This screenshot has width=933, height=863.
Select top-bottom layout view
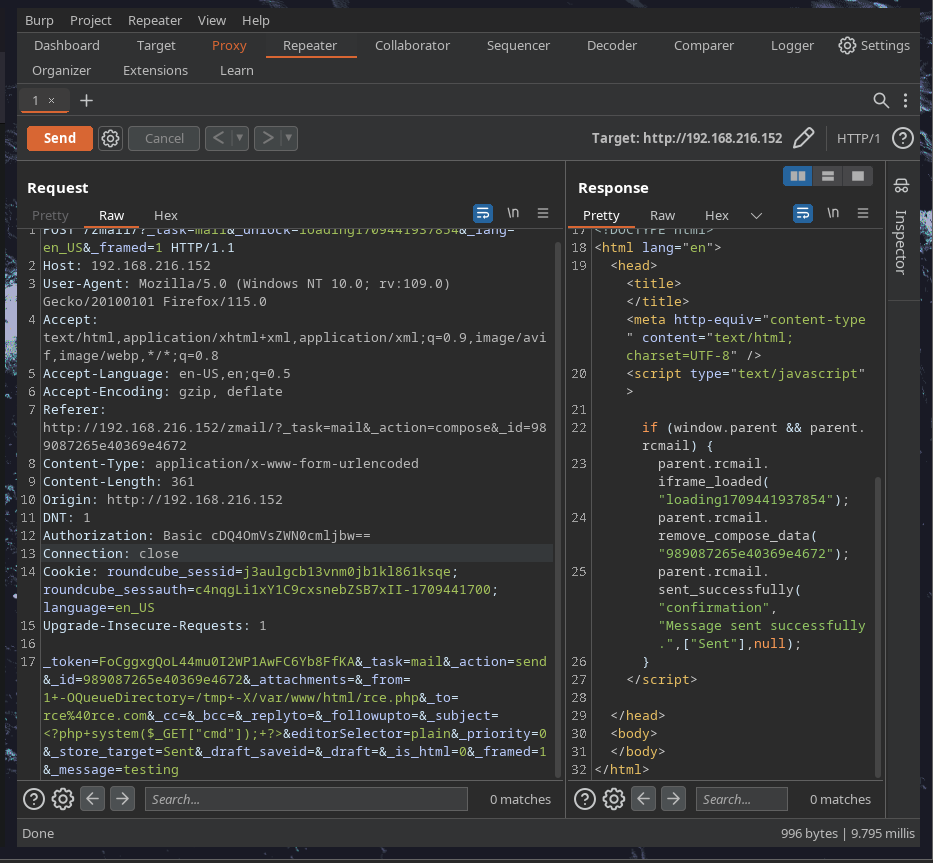(x=828, y=176)
